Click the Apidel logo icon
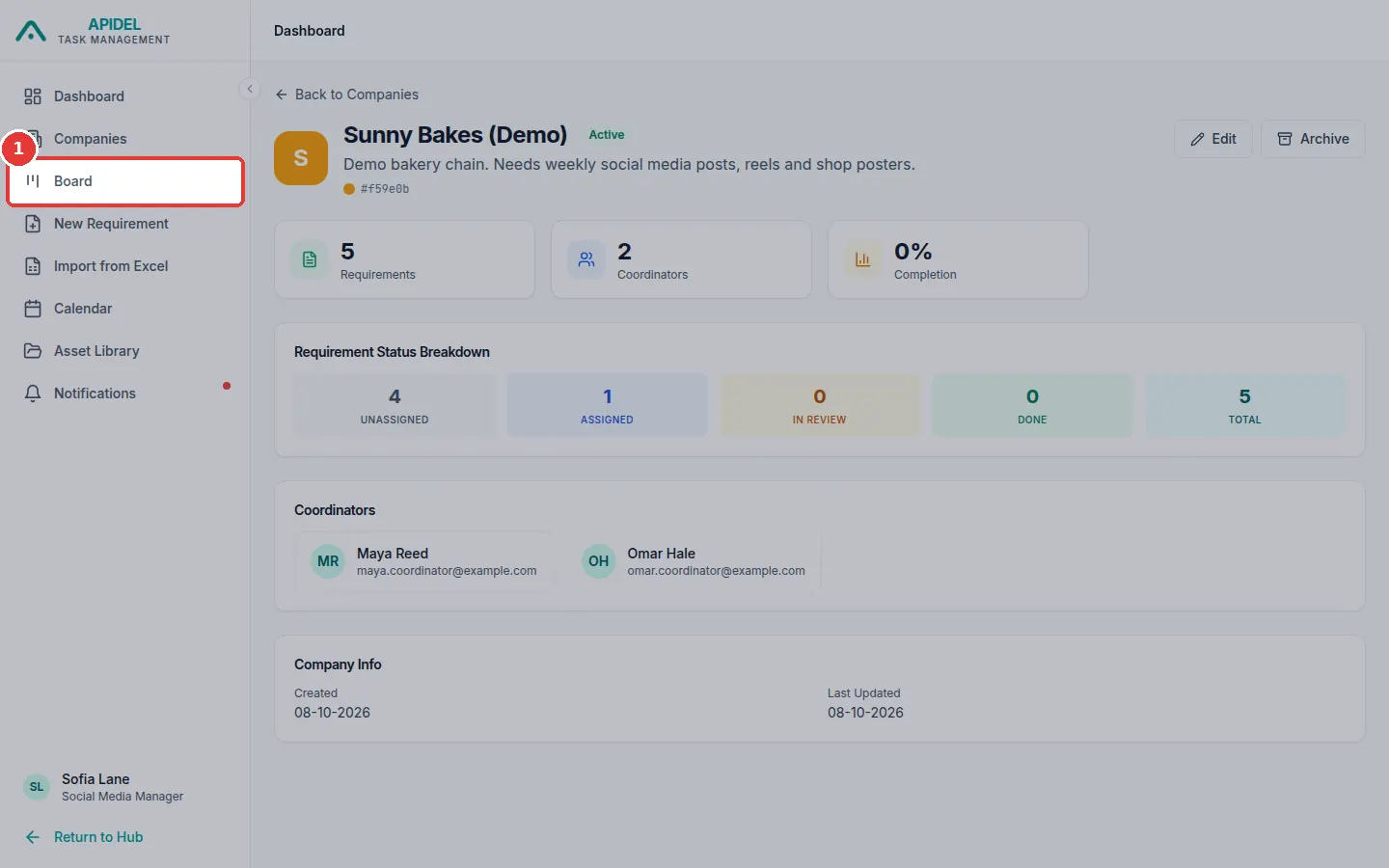This screenshot has height=868, width=1389. click(31, 31)
